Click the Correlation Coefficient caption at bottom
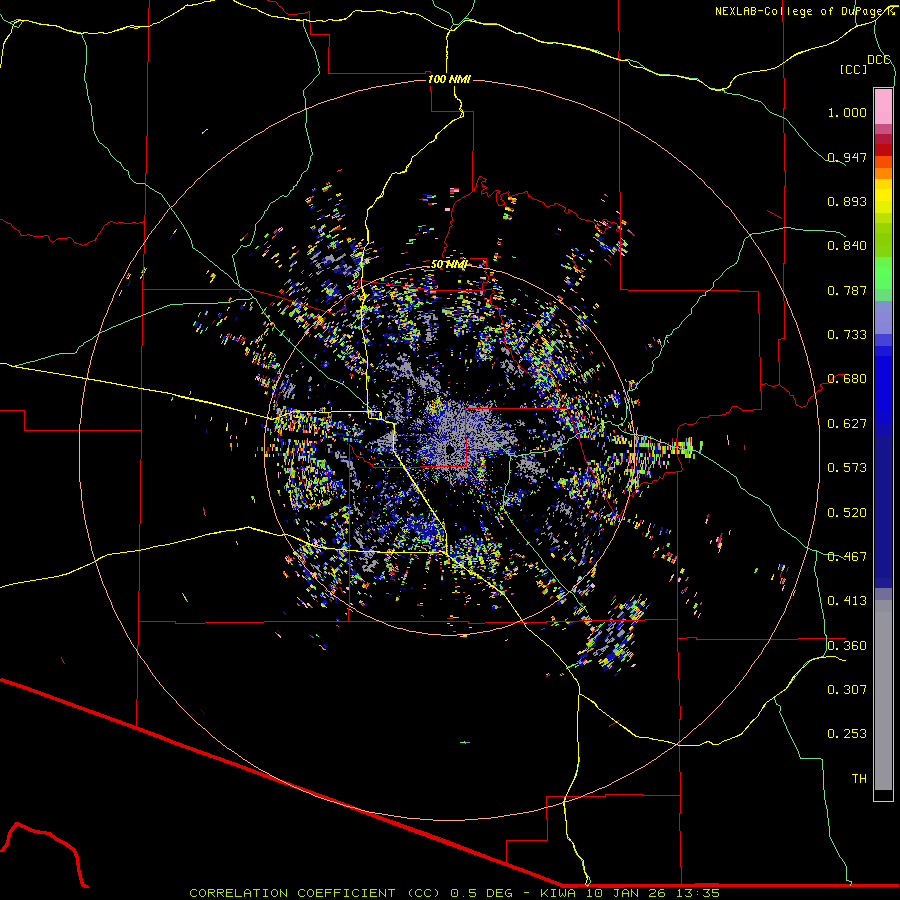 coord(454,893)
